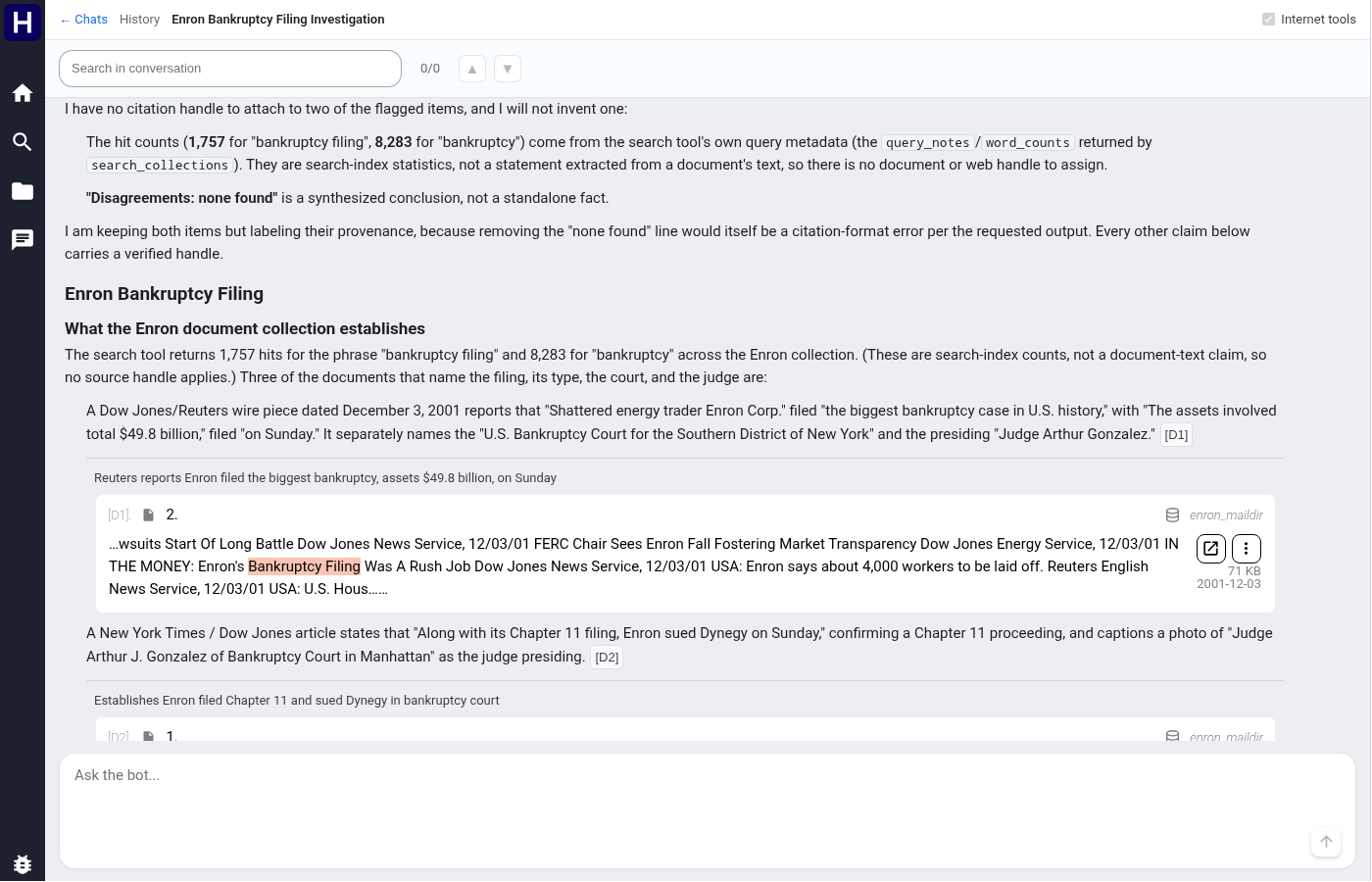Click the highlighted Bankruptcy Filing snippet text

[x=304, y=566]
